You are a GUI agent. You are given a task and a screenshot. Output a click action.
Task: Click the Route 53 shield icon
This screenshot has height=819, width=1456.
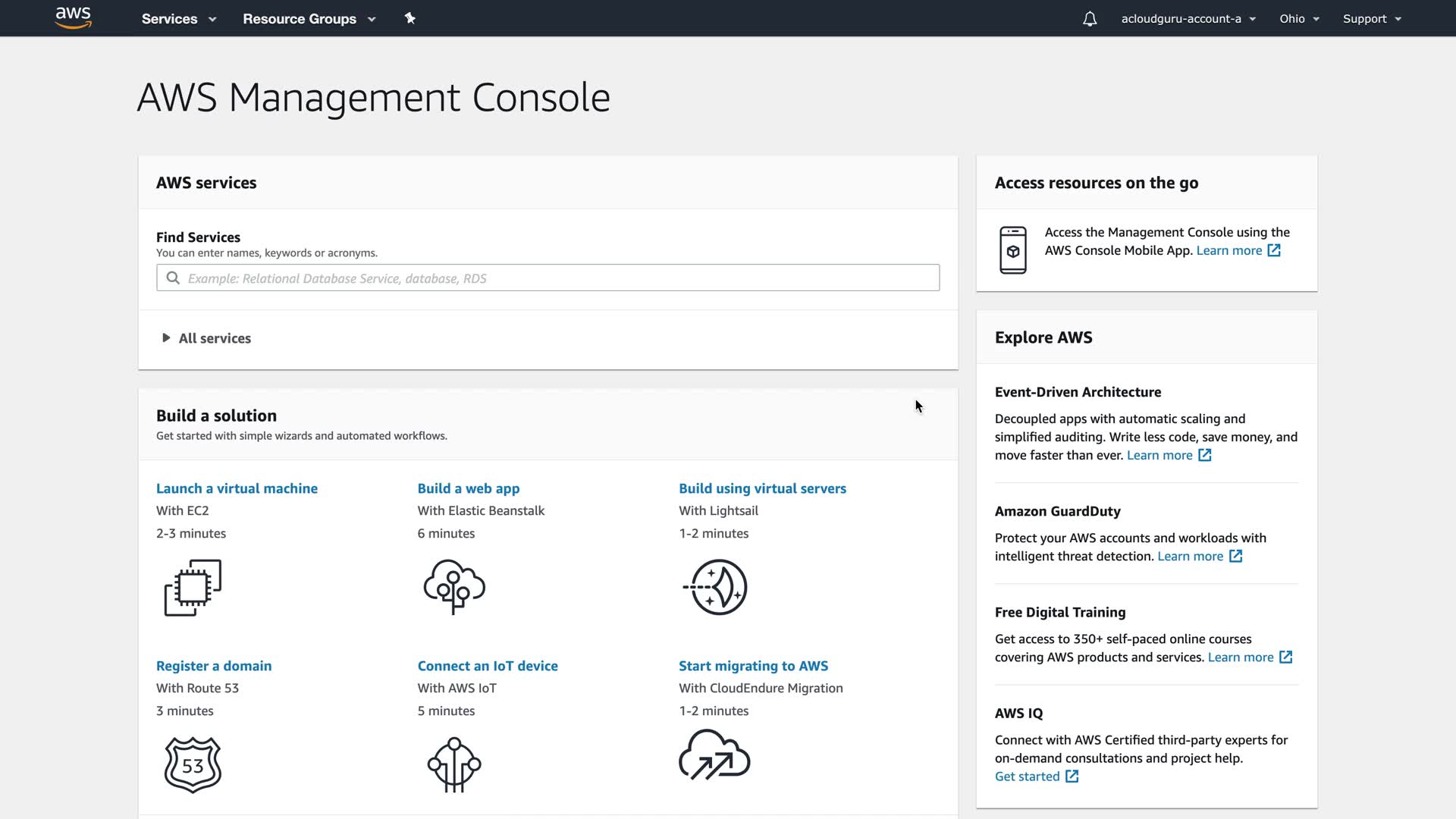pos(193,764)
